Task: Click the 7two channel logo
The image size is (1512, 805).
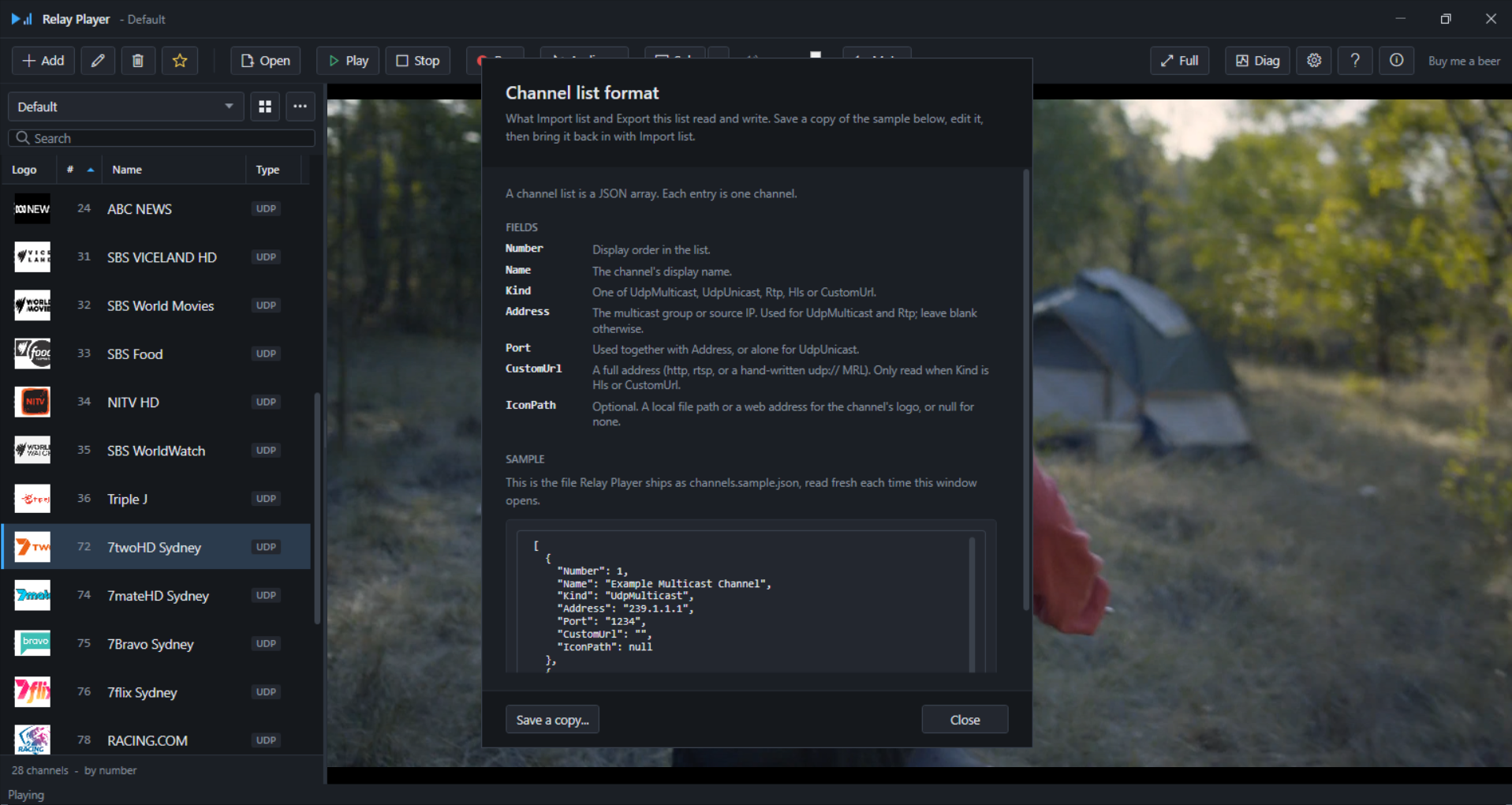Action: (32, 547)
